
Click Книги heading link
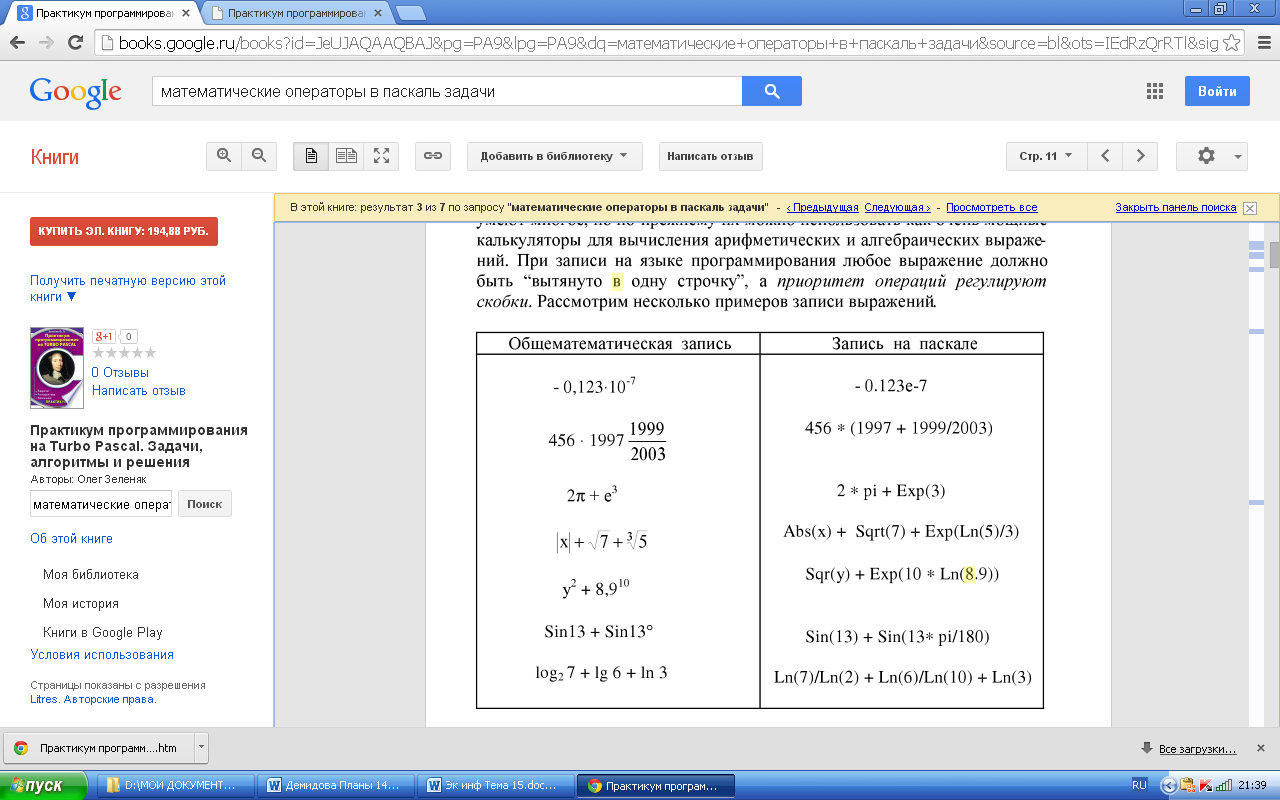54,157
